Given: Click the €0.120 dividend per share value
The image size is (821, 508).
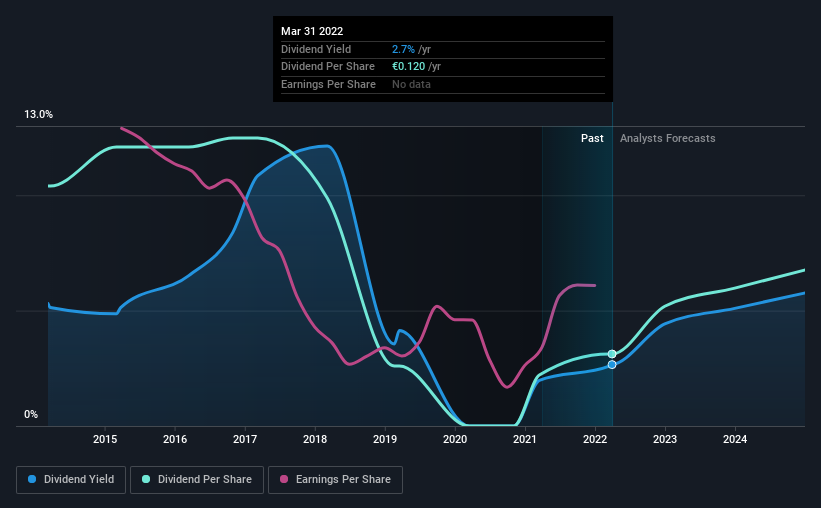Looking at the screenshot, I should coord(408,67).
